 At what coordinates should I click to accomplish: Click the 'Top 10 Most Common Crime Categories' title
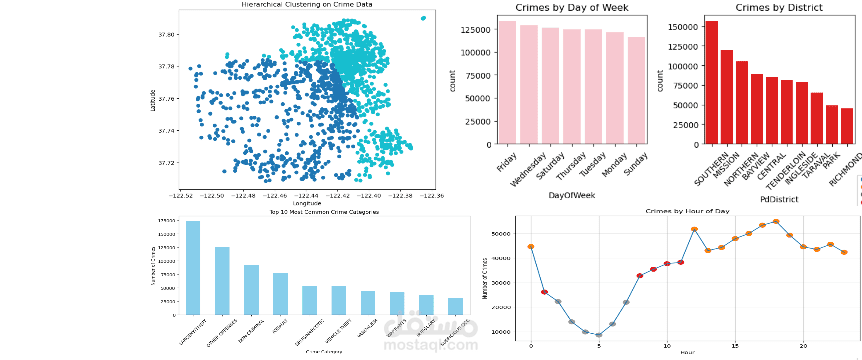point(324,212)
